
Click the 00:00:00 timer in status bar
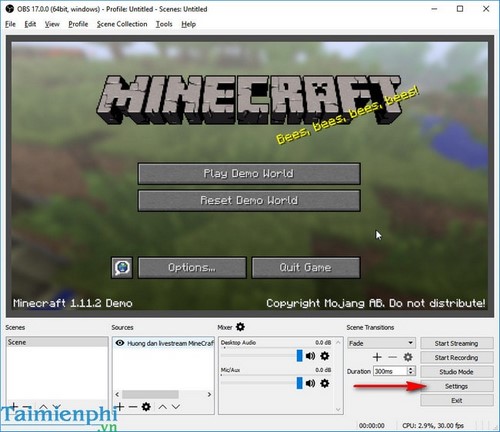[372, 426]
